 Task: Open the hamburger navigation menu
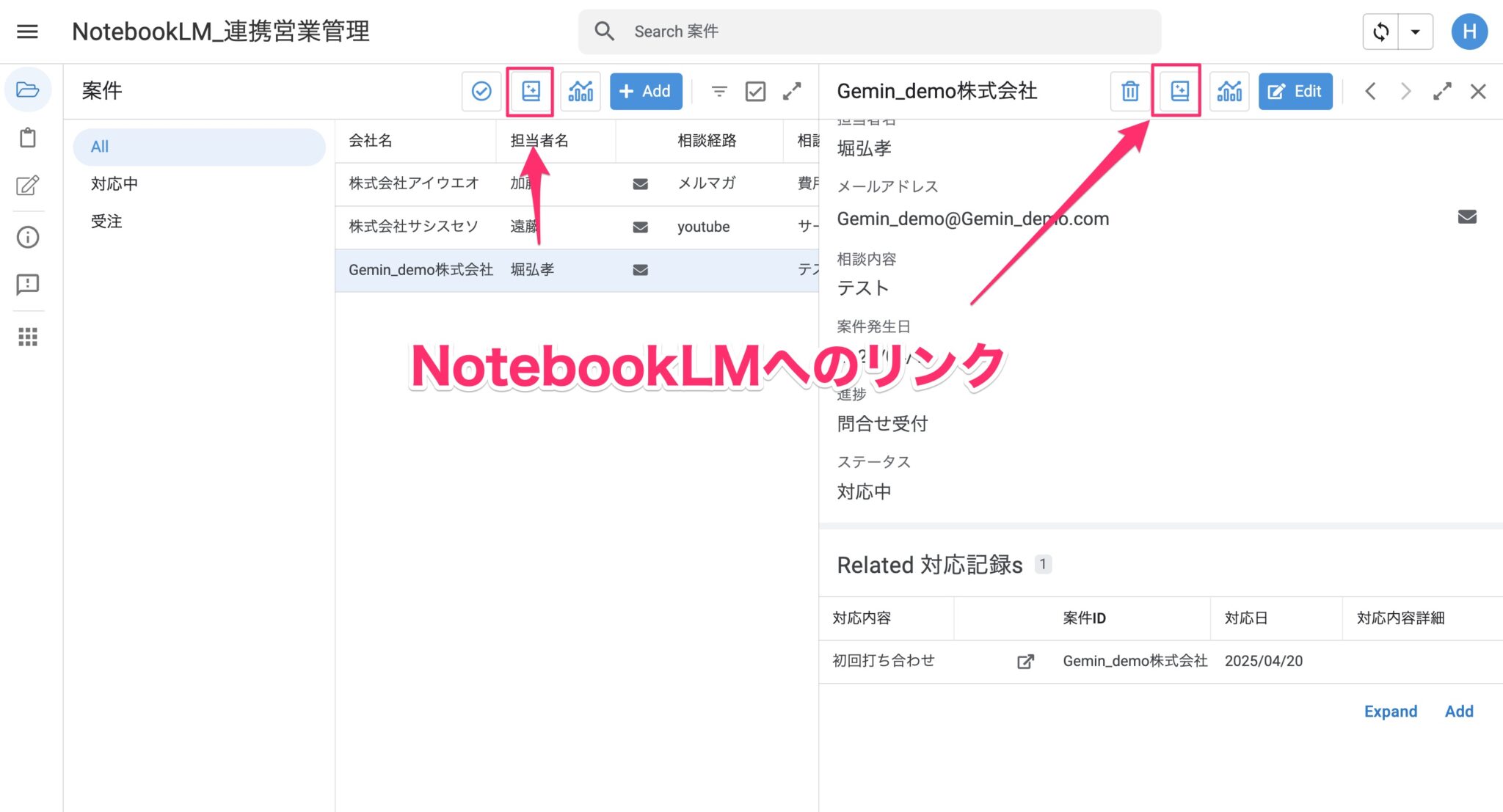pyautogui.click(x=27, y=31)
